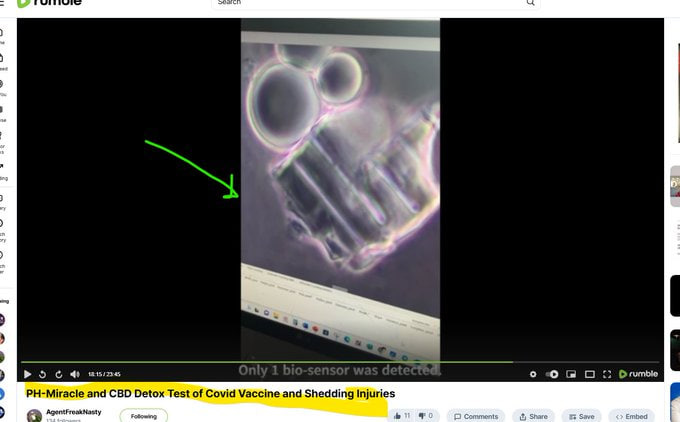Go to Rumble home via top logo
Image resolution: width=680 pixels, height=422 pixels.
[x=49, y=3]
